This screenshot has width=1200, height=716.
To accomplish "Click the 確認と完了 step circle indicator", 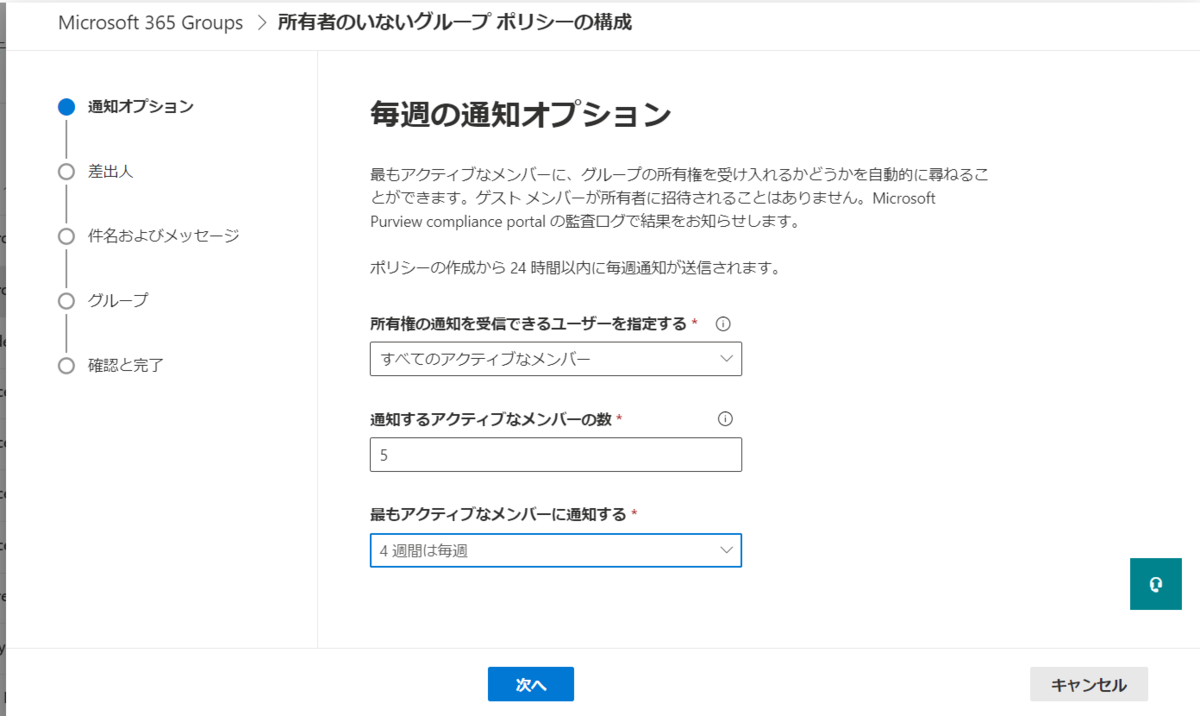I will (x=67, y=365).
